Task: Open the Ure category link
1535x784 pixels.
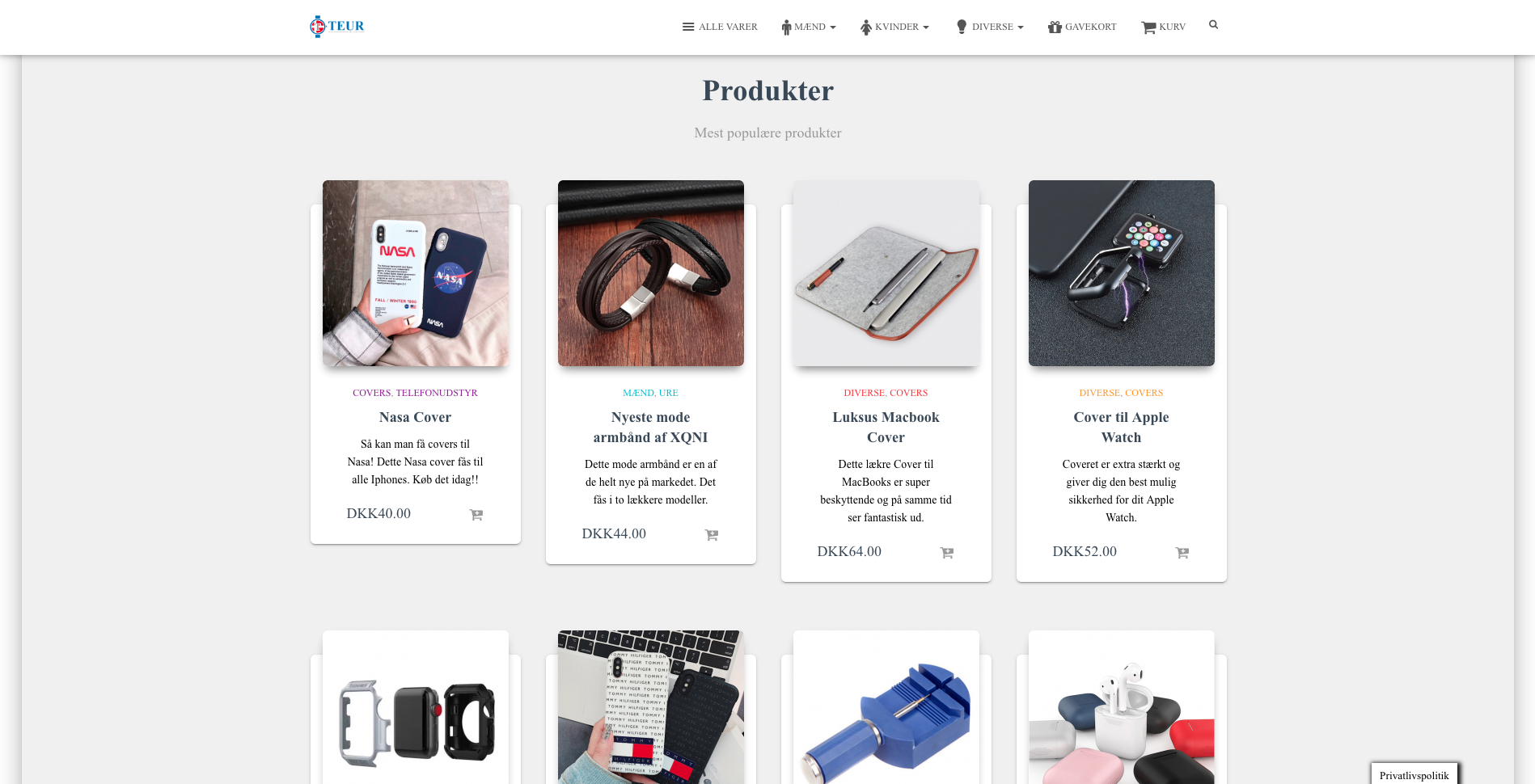Action: click(x=669, y=393)
